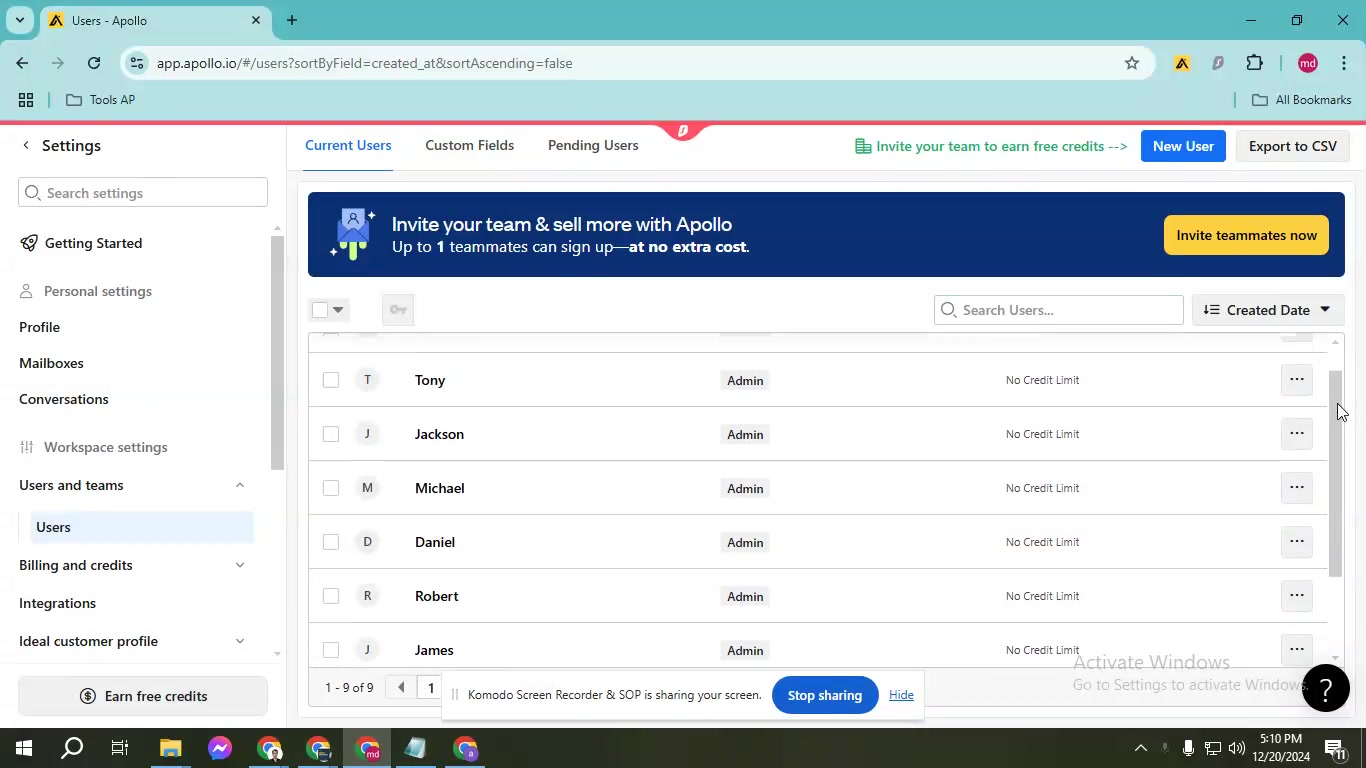Image resolution: width=1366 pixels, height=768 pixels.
Task: Click the key icon above the users list
Action: coord(398,310)
